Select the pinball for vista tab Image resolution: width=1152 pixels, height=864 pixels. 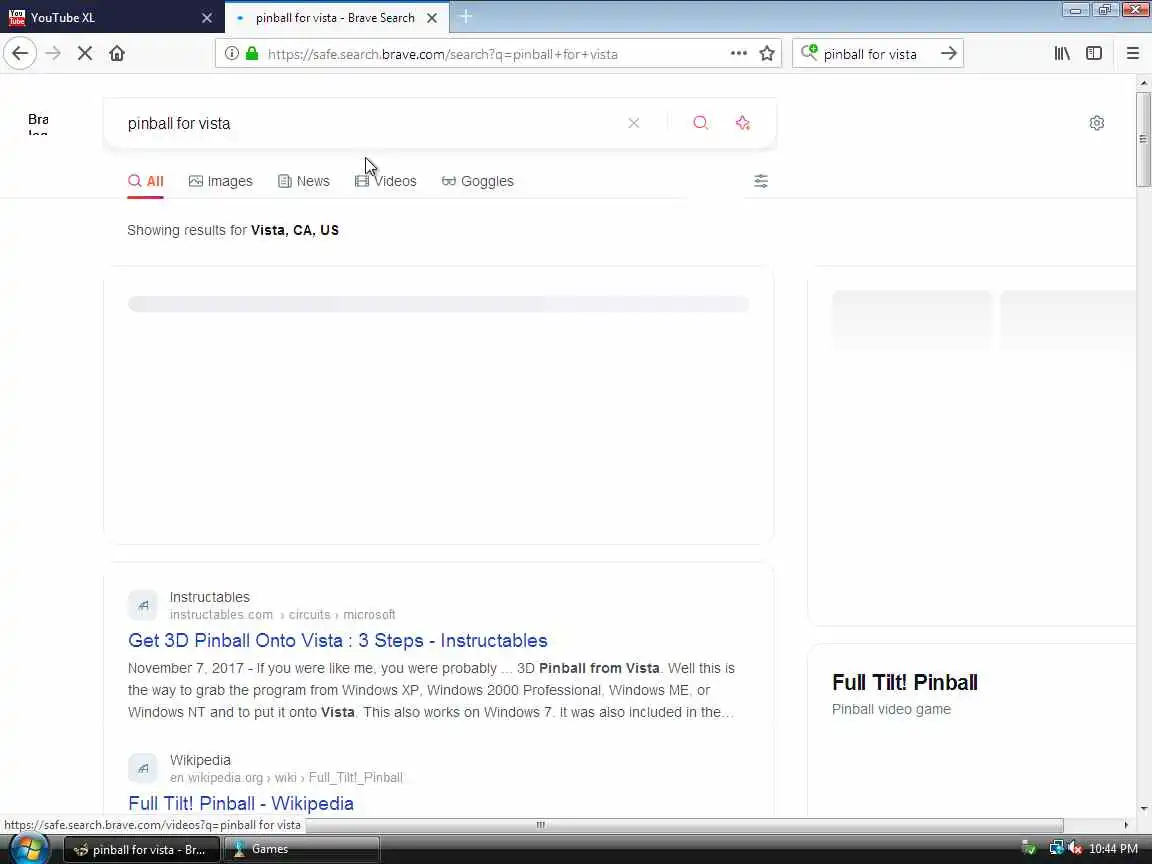pyautogui.click(x=335, y=18)
